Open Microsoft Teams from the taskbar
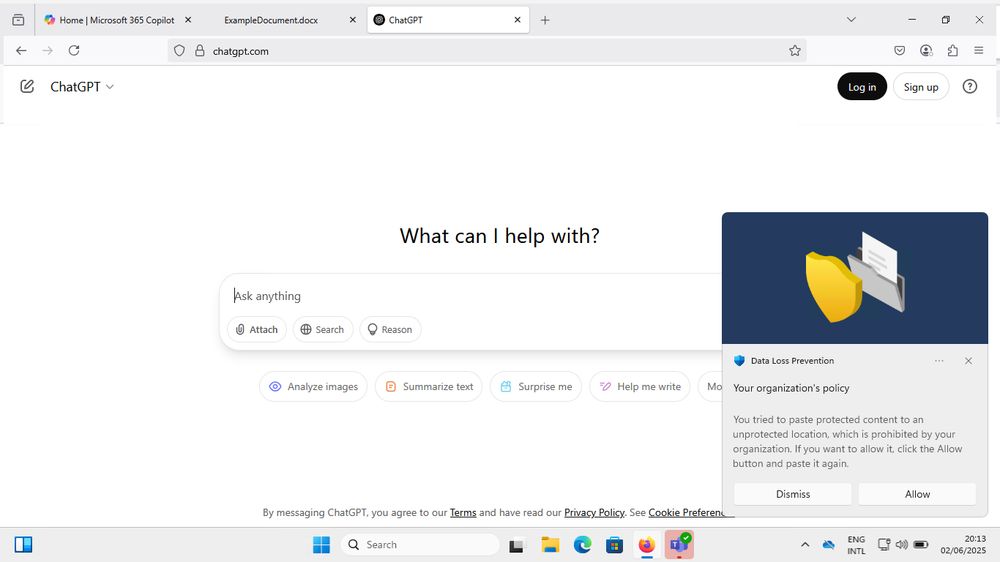 pyautogui.click(x=679, y=545)
